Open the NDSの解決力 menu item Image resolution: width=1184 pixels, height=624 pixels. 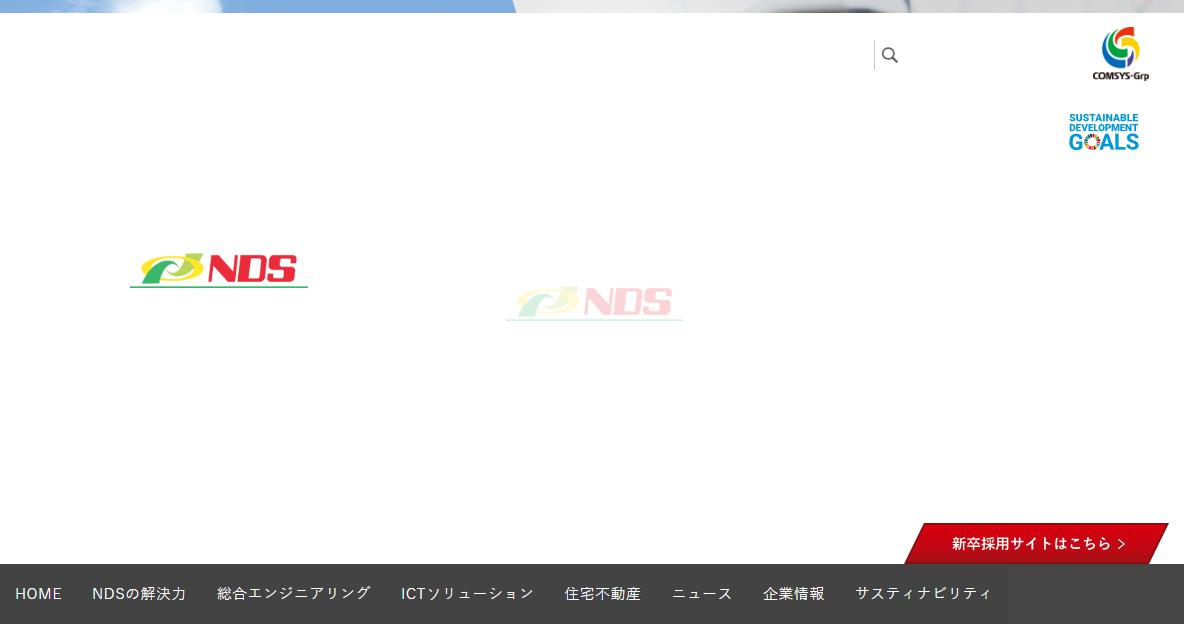coord(139,594)
